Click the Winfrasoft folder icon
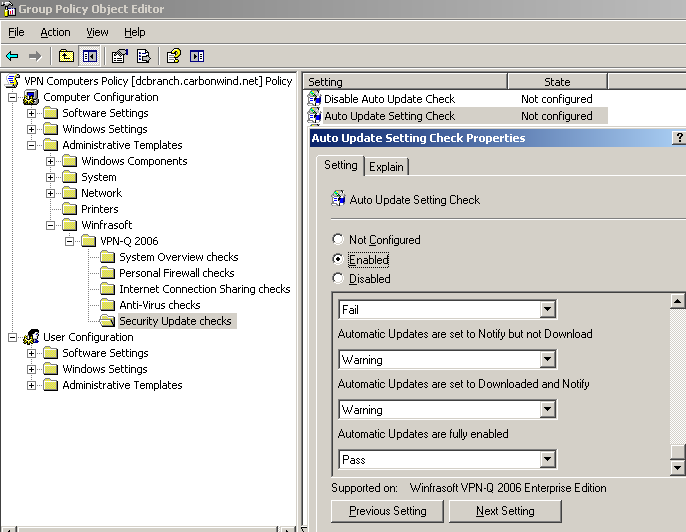 pos(69,225)
